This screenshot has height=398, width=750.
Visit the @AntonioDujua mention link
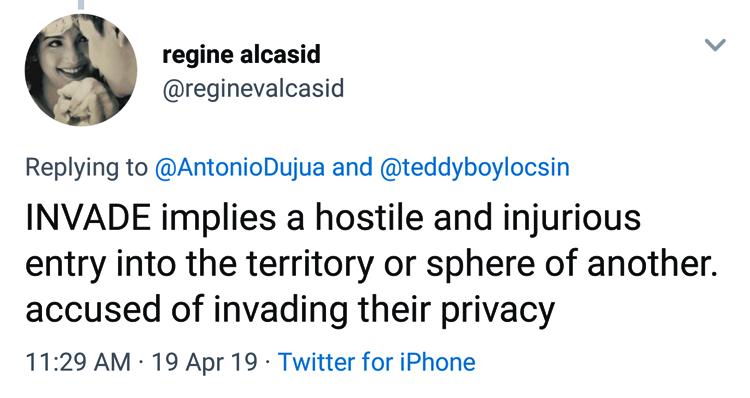click(240, 167)
